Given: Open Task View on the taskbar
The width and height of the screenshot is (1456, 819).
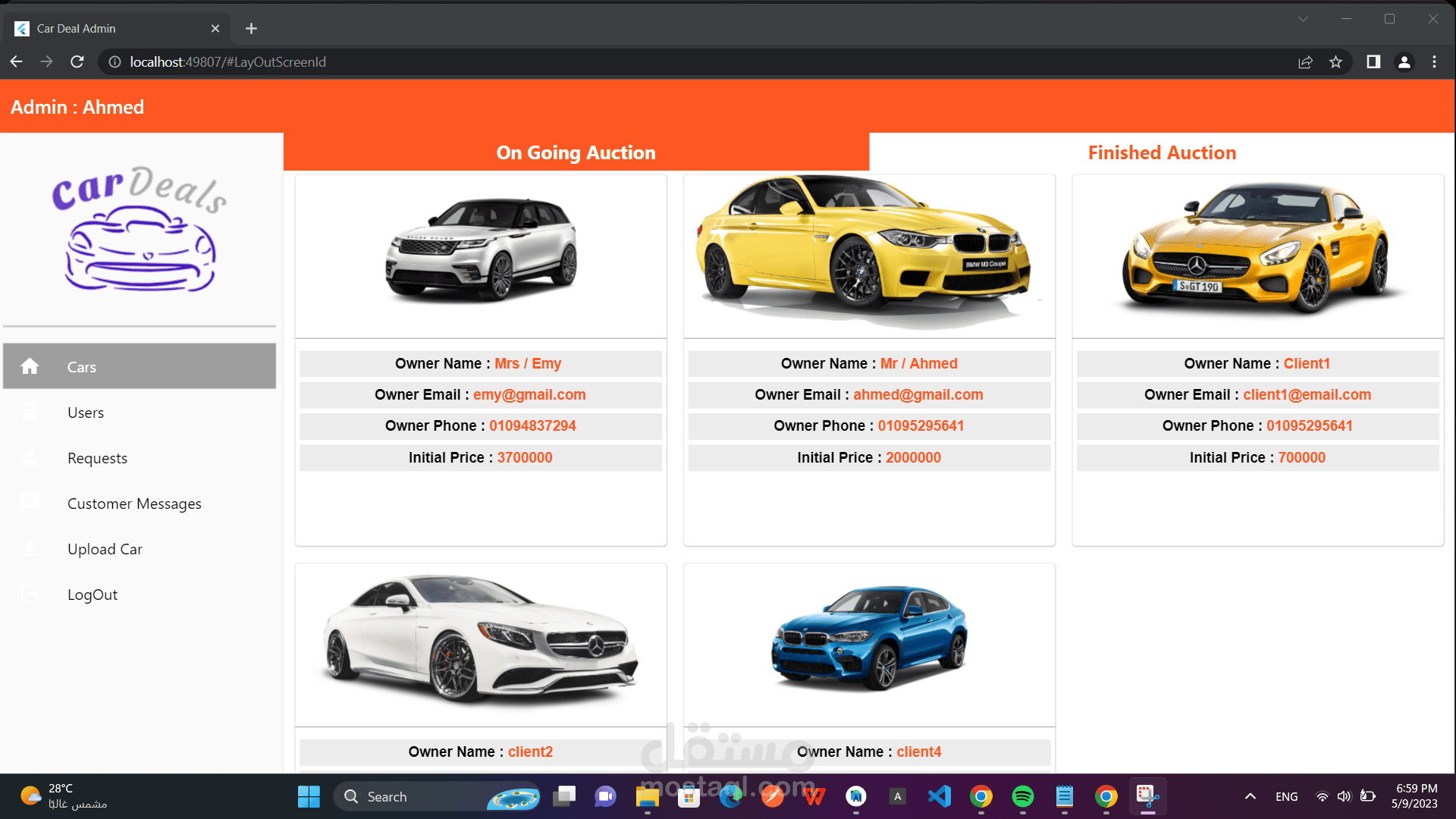Looking at the screenshot, I should point(564,796).
